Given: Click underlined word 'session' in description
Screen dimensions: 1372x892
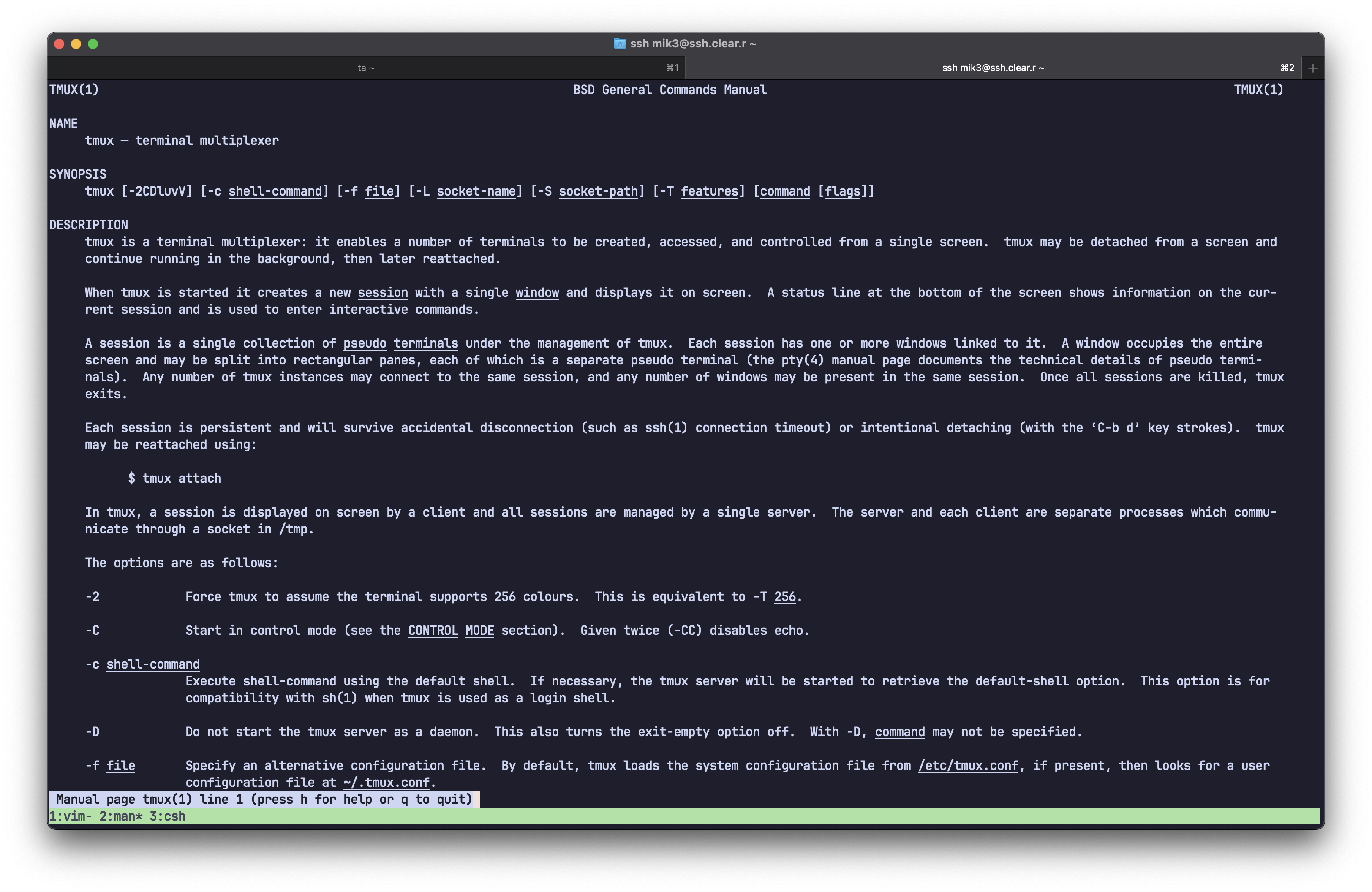Looking at the screenshot, I should point(383,293).
